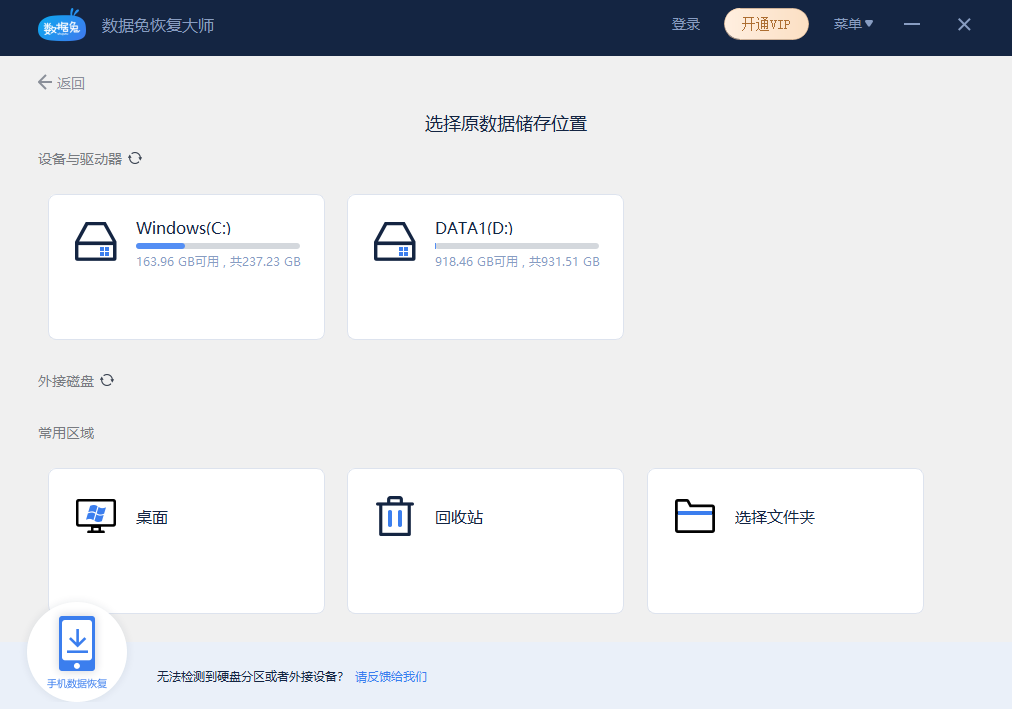Click the Windows(C:) usage progress bar
Screen dimensions: 1012x709
(x=217, y=245)
